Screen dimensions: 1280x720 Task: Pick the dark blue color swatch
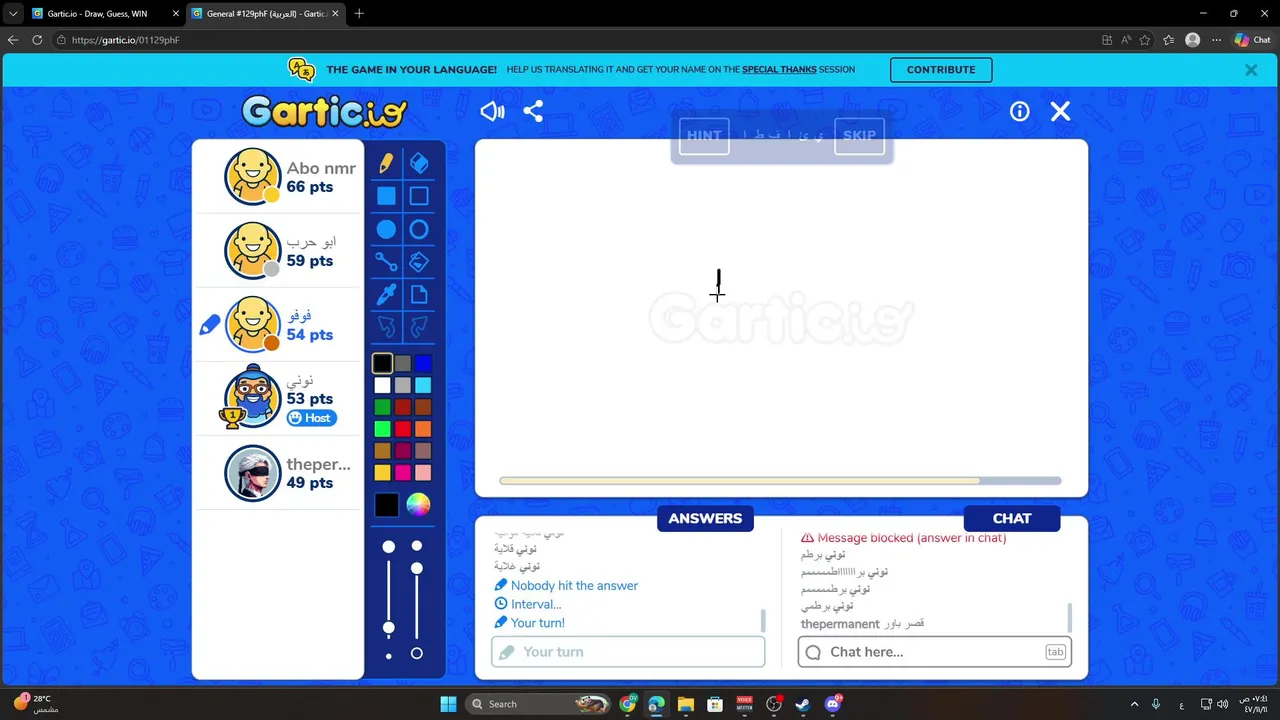423,363
